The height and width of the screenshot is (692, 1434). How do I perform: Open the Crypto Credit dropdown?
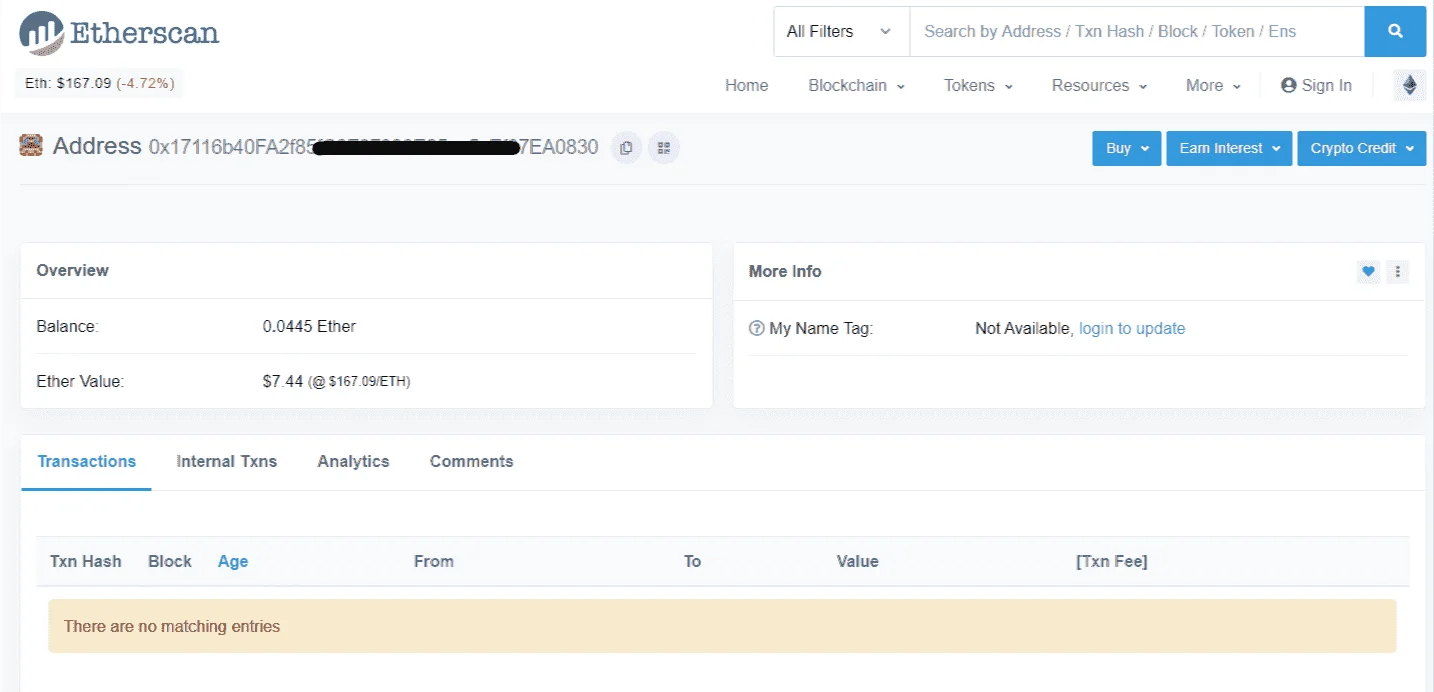click(x=1362, y=148)
